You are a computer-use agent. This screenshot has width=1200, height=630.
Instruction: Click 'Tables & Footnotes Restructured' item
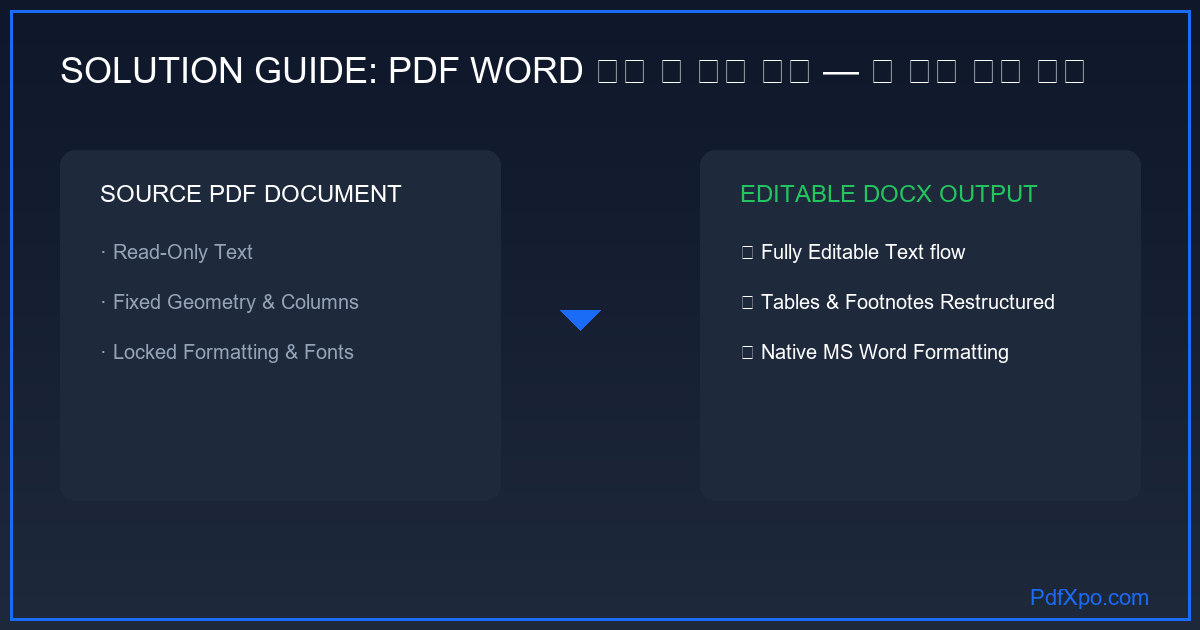(x=898, y=302)
